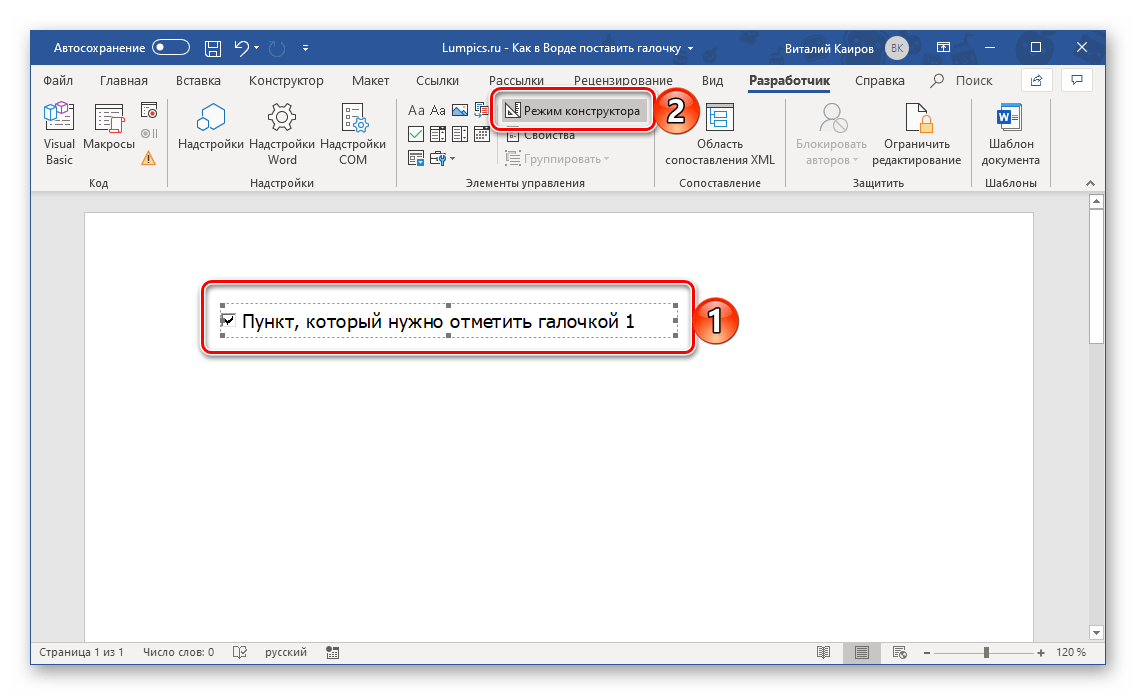
Task: Open Надстройки add-ins store
Action: 211,127
